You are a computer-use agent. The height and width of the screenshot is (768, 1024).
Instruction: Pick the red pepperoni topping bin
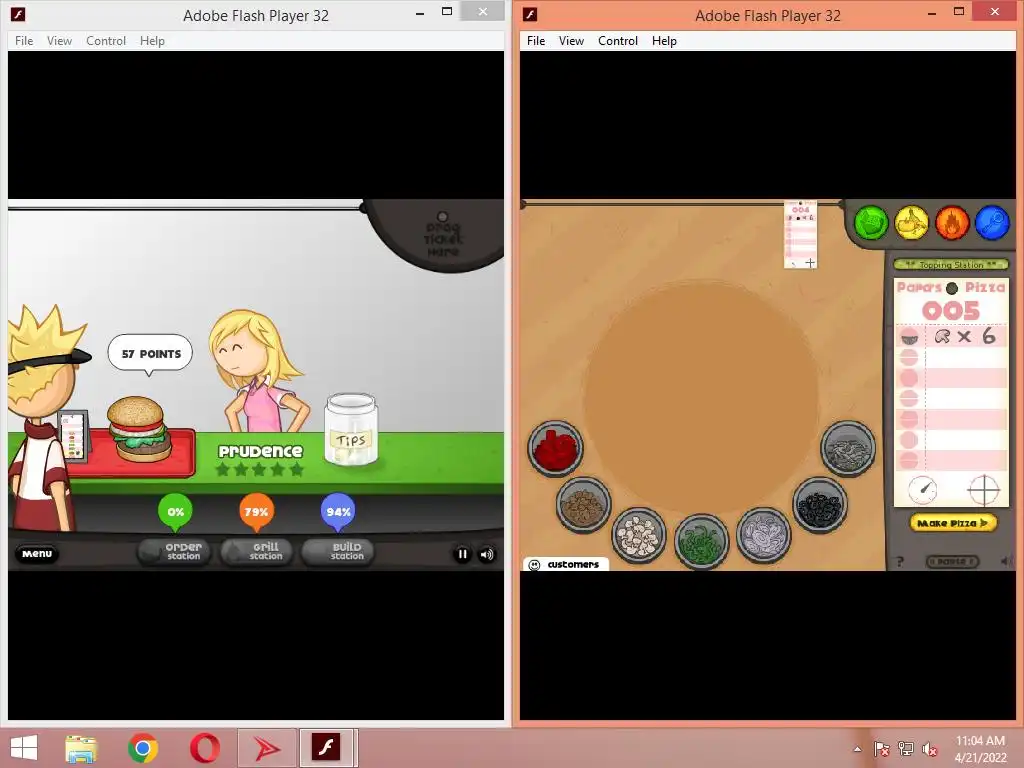[555, 449]
